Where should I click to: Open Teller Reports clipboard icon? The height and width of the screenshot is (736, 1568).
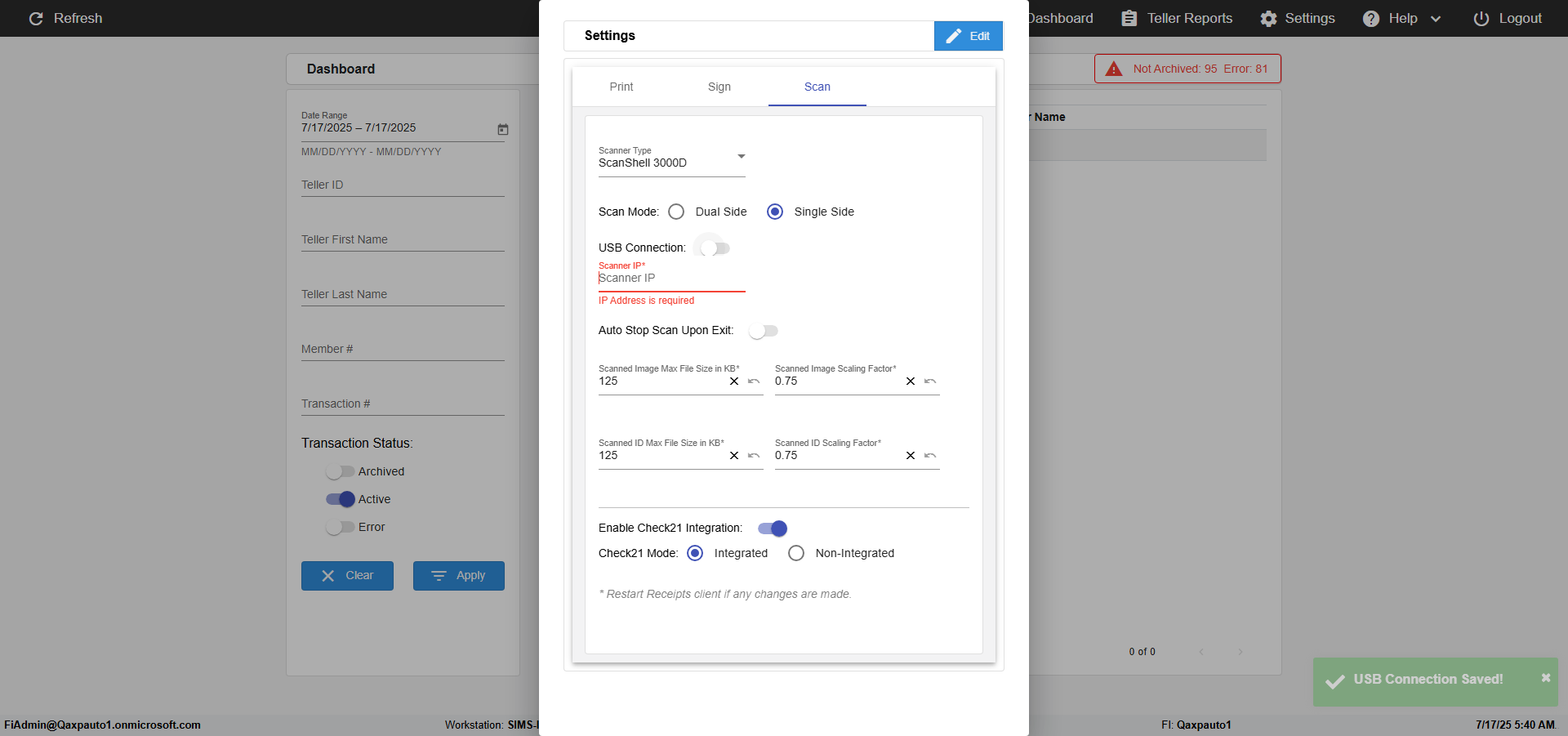point(1129,18)
